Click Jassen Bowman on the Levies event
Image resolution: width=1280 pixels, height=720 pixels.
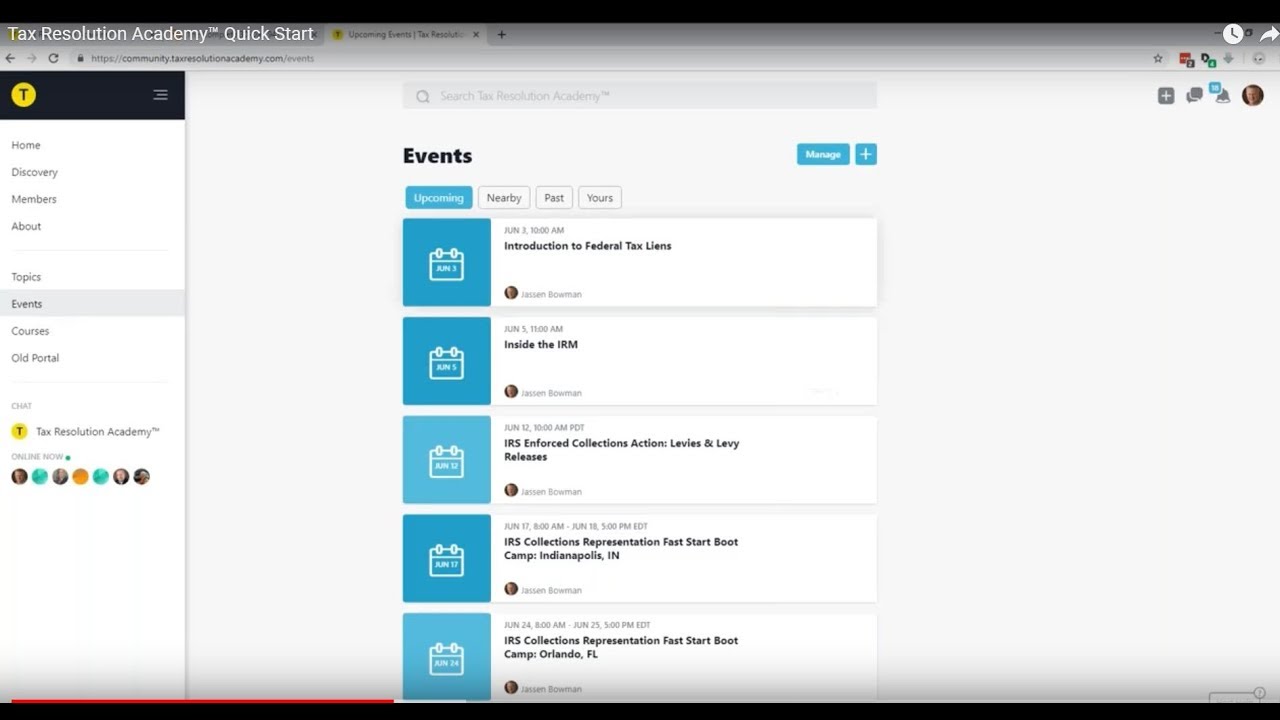[x=551, y=492]
